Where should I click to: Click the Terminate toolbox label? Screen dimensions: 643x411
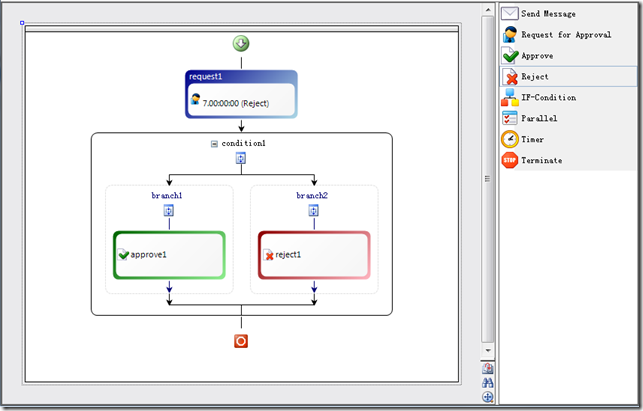pyautogui.click(x=542, y=160)
